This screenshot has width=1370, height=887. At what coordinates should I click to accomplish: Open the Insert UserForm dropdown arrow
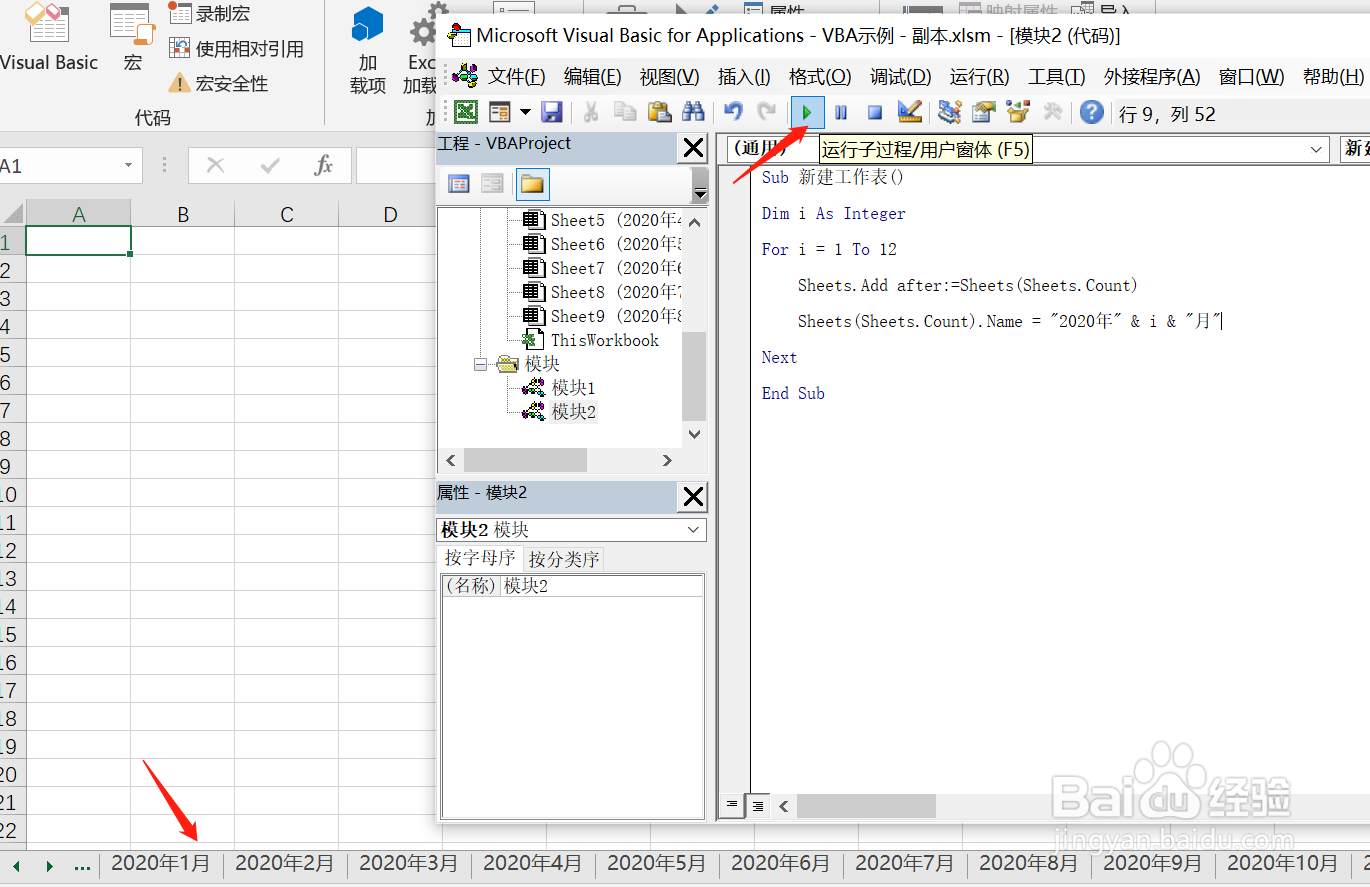click(525, 112)
